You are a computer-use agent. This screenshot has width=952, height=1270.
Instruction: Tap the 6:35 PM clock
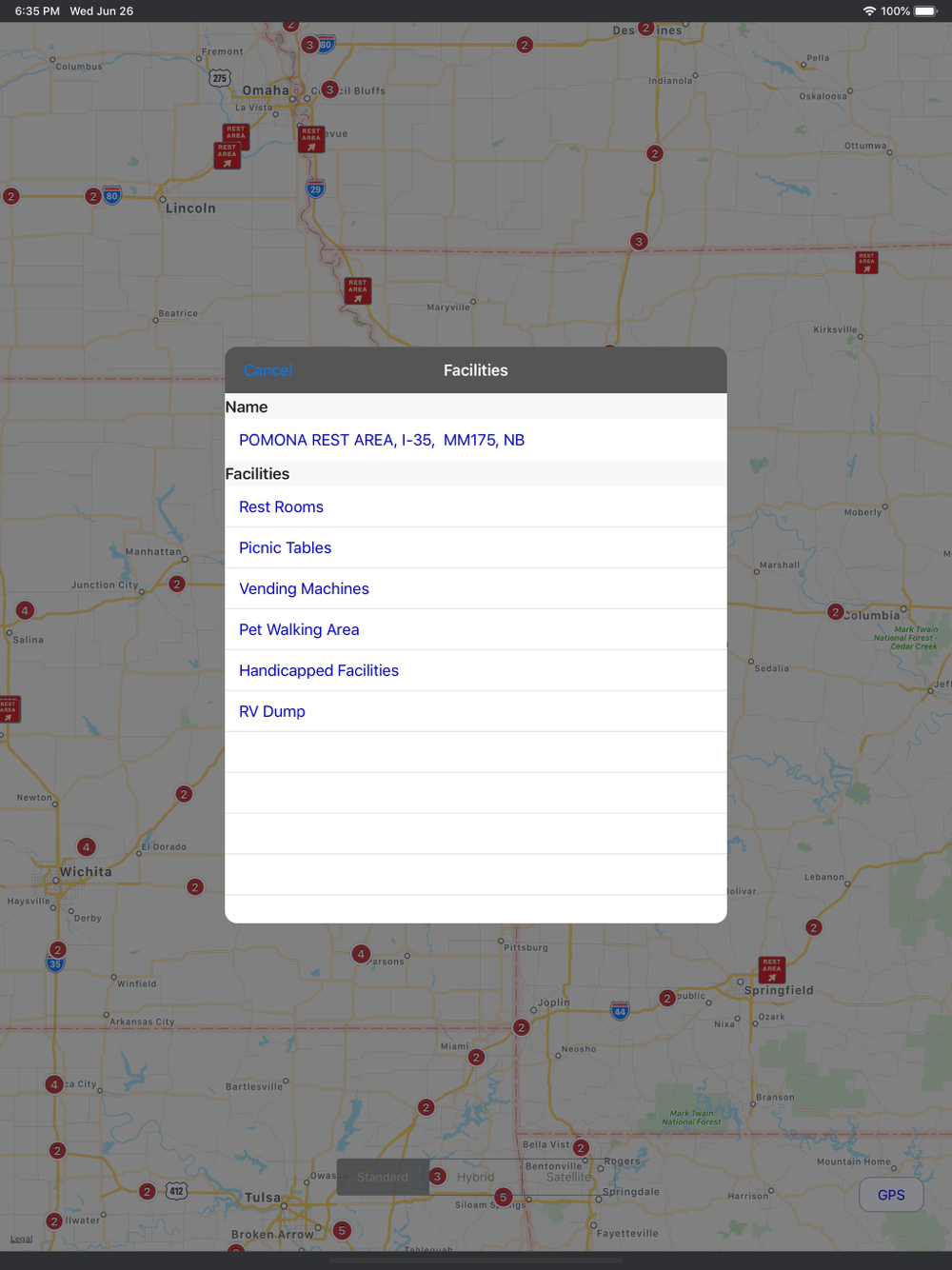click(x=36, y=10)
